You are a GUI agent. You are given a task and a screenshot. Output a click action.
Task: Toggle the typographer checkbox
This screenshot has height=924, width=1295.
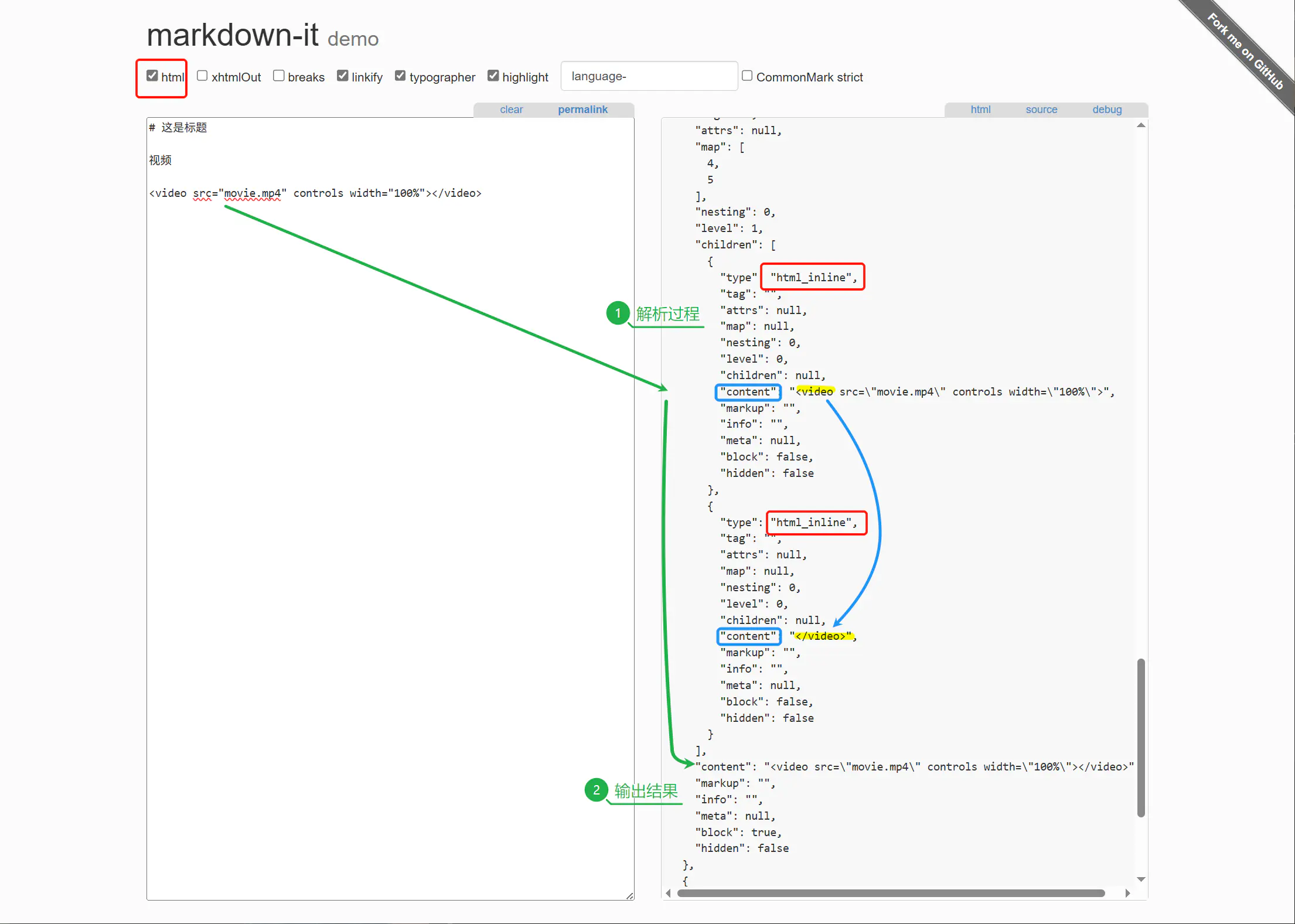[400, 76]
